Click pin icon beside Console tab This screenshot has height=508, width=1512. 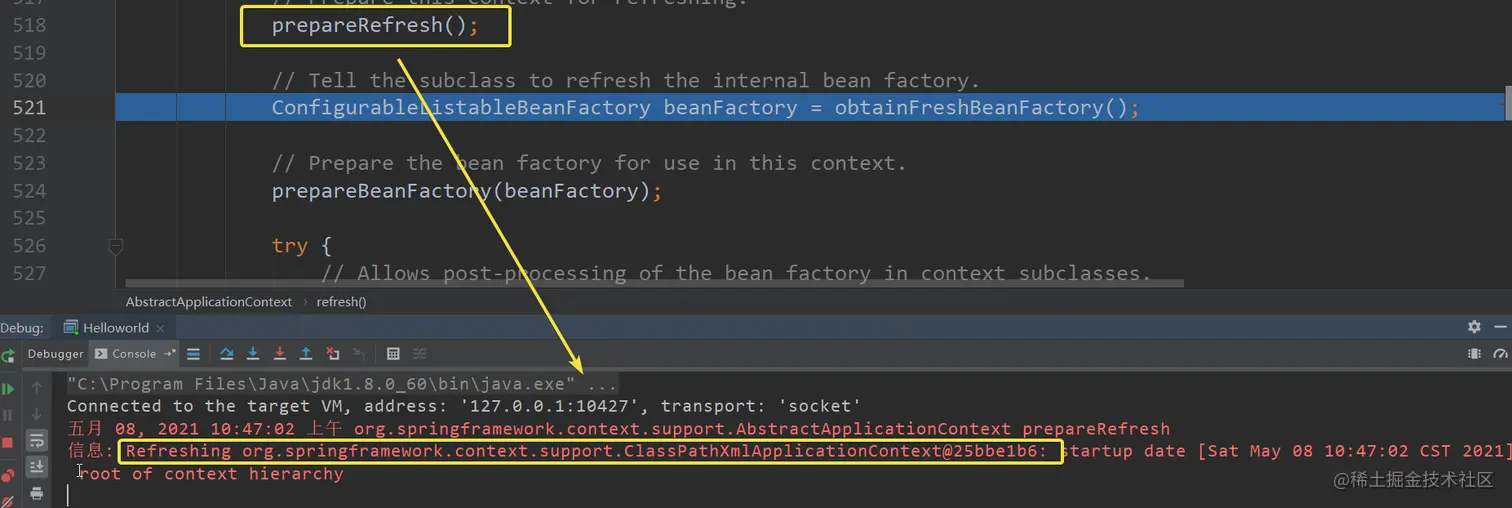point(170,353)
